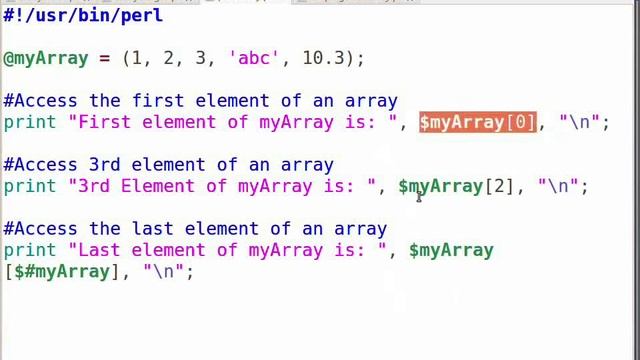Click the print keyword on the First element line
This screenshot has height=360, width=640.
(x=30, y=122)
